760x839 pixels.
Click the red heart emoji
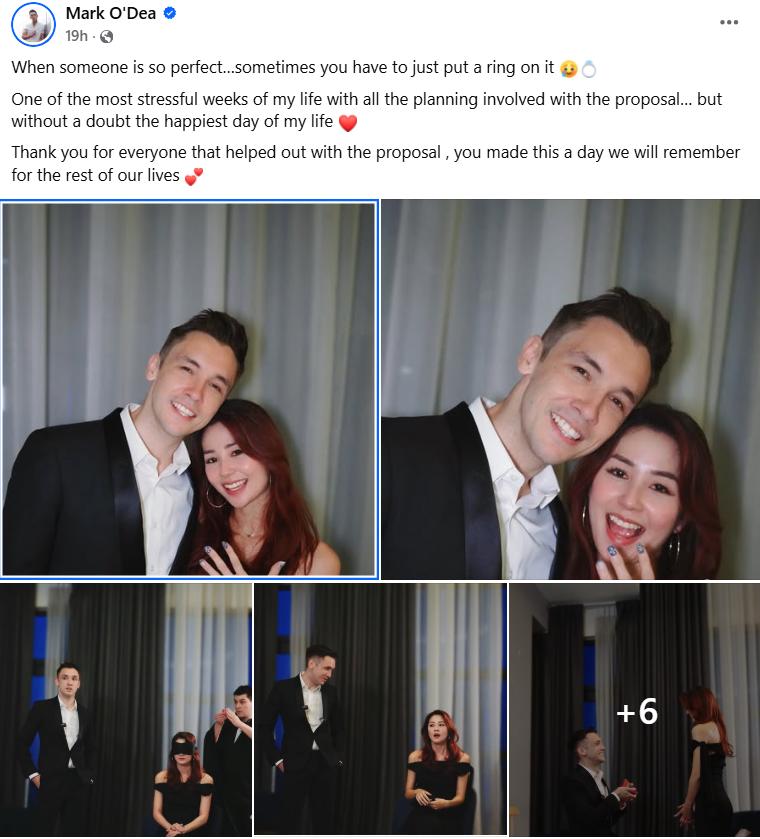[x=348, y=123]
